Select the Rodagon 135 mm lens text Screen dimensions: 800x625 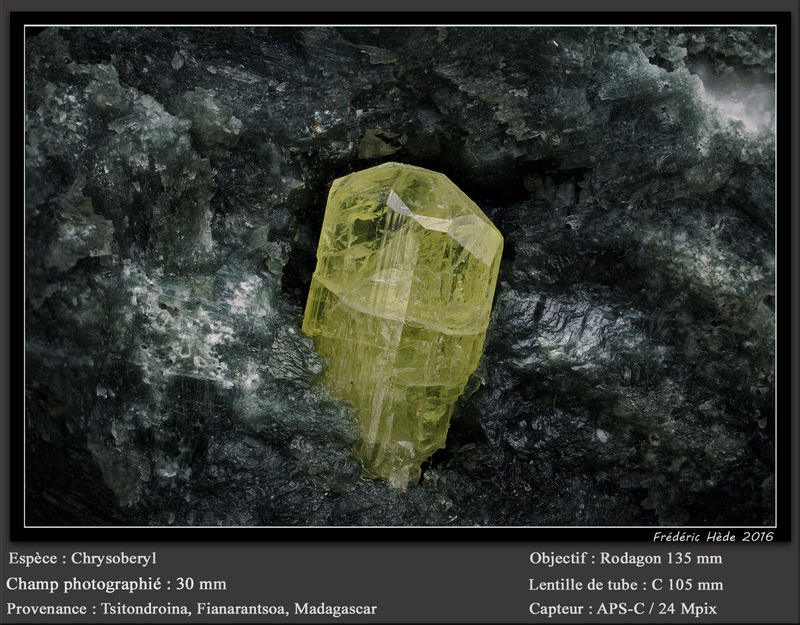point(661,558)
